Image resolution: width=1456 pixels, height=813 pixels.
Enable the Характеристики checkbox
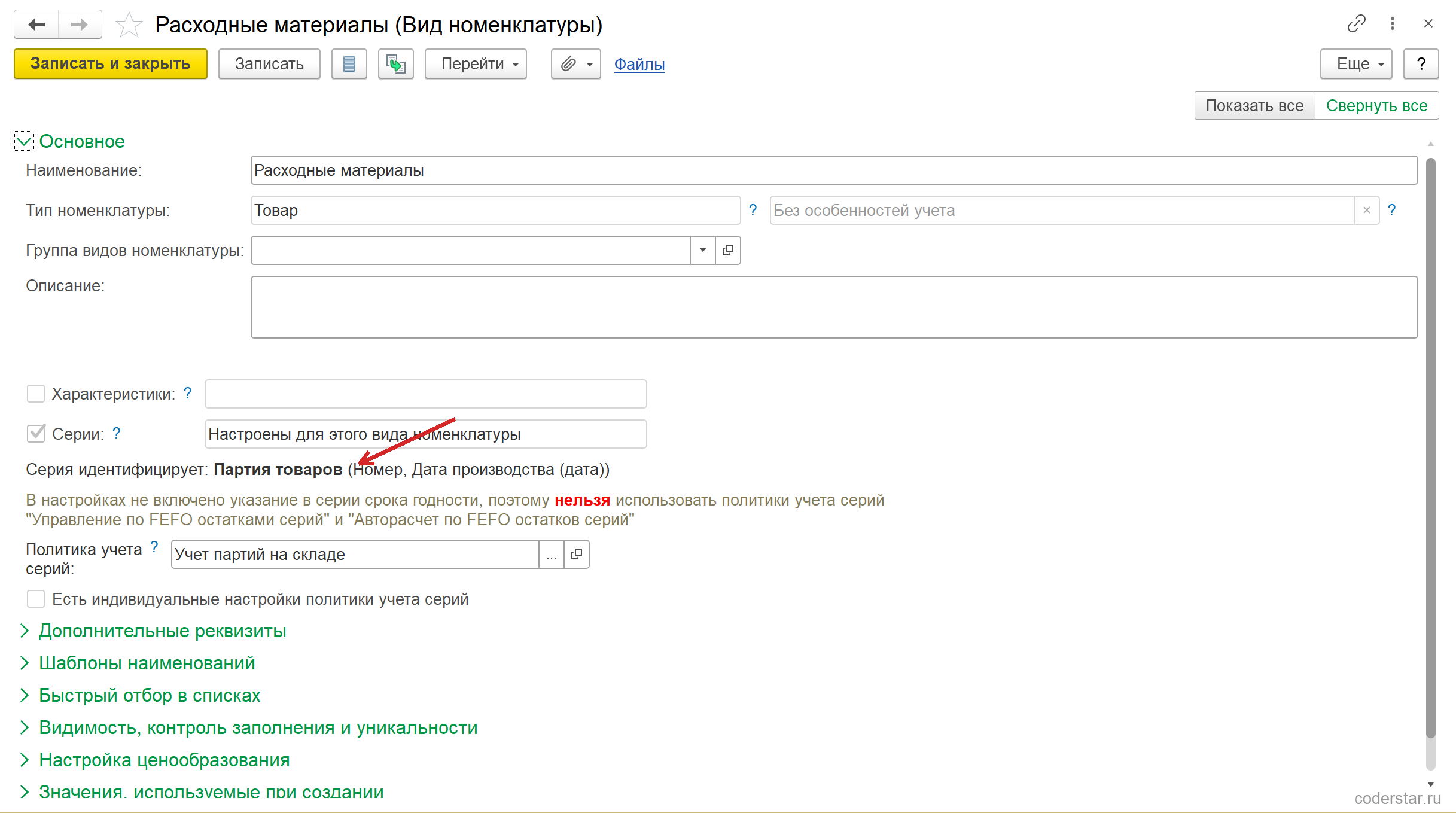pos(36,394)
